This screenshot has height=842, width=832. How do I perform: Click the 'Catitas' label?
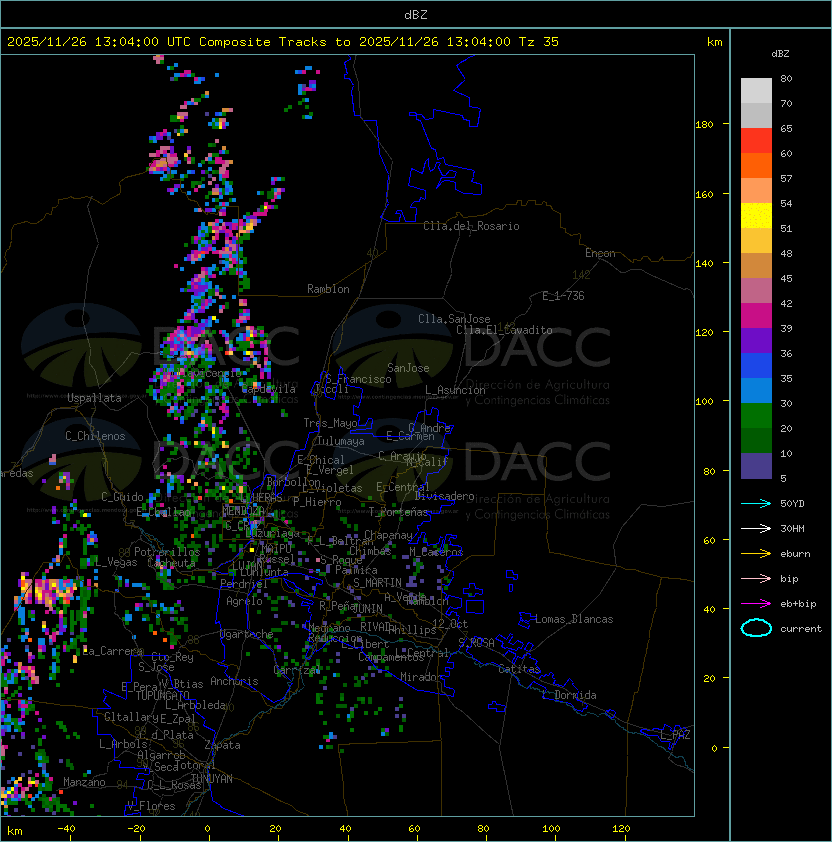click(519, 669)
